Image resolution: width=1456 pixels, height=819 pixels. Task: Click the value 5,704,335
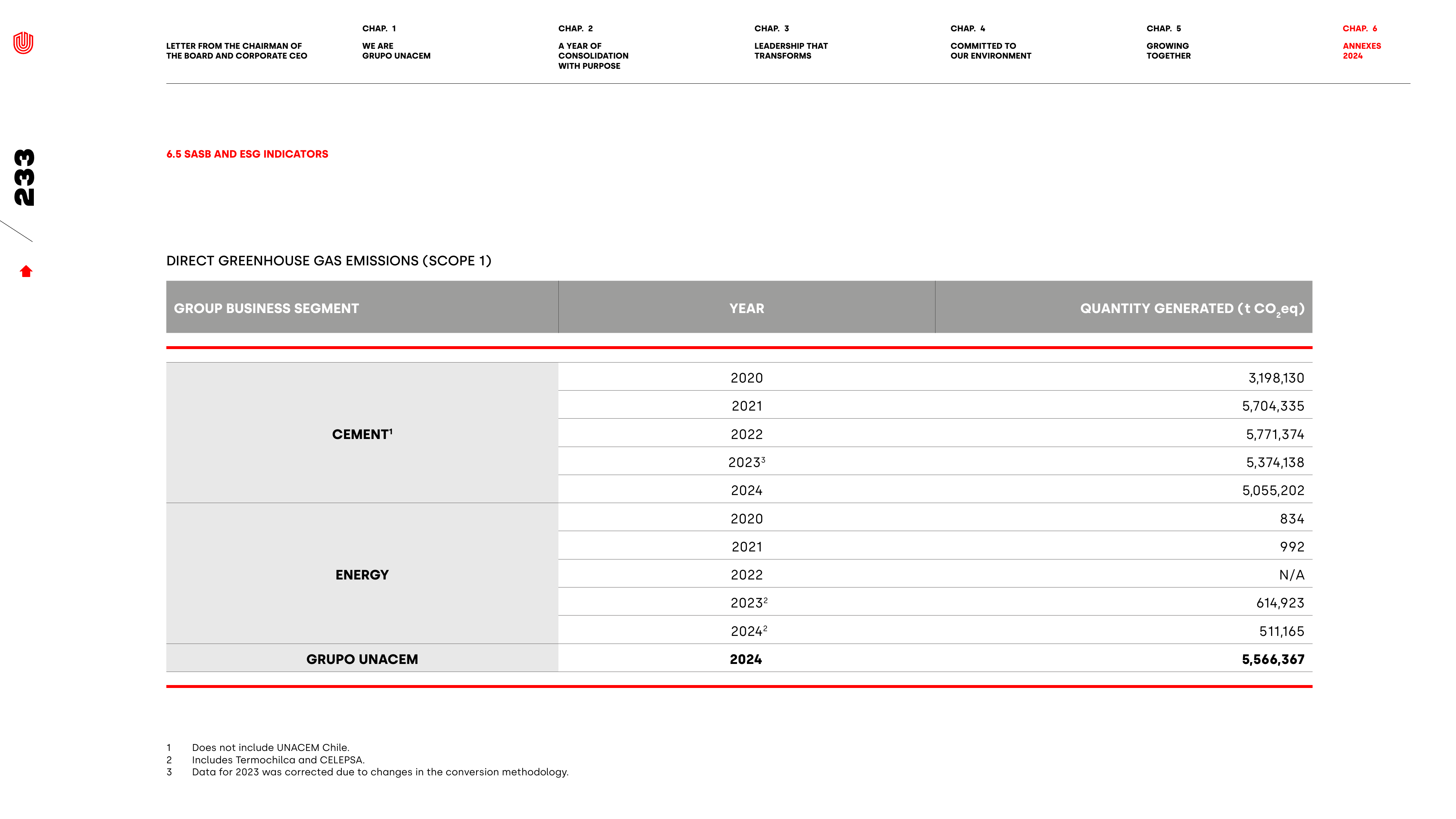[1273, 406]
